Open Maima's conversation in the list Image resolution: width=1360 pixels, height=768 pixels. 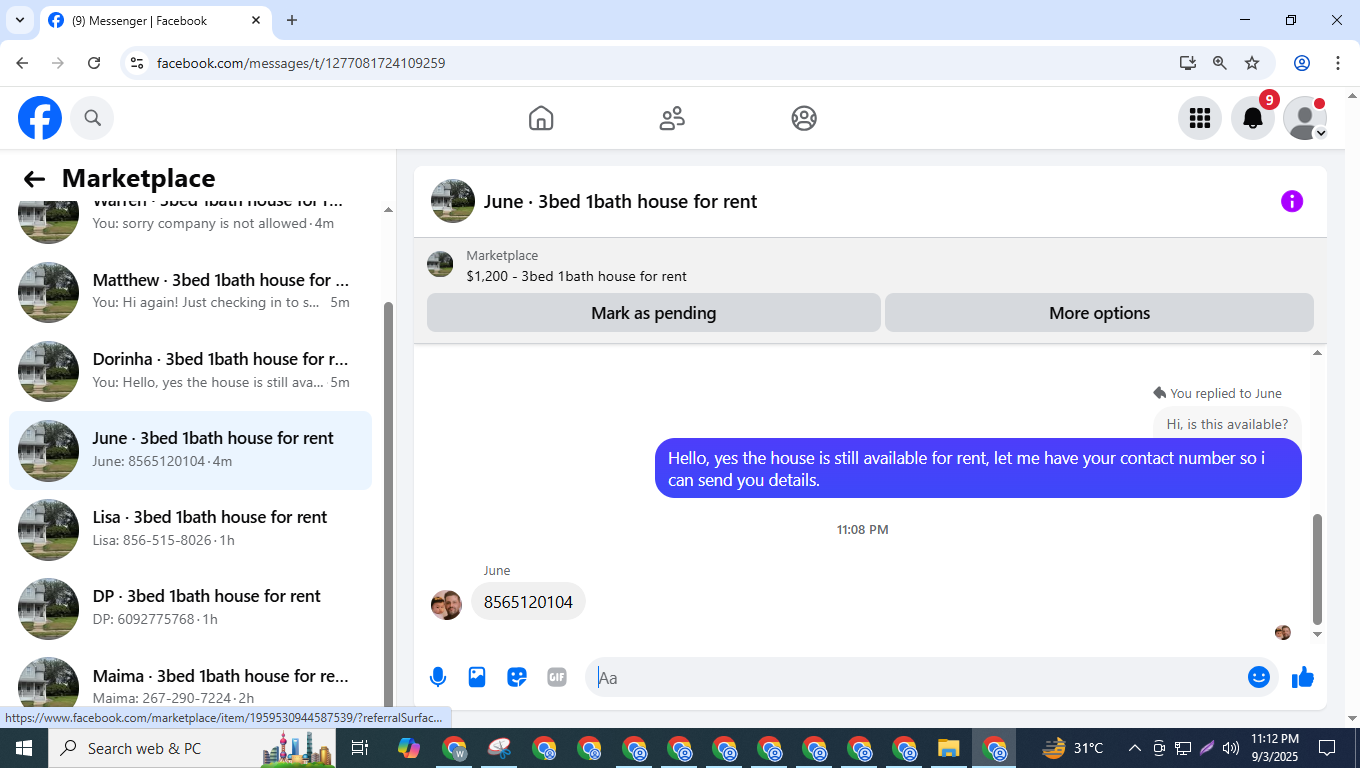190,682
